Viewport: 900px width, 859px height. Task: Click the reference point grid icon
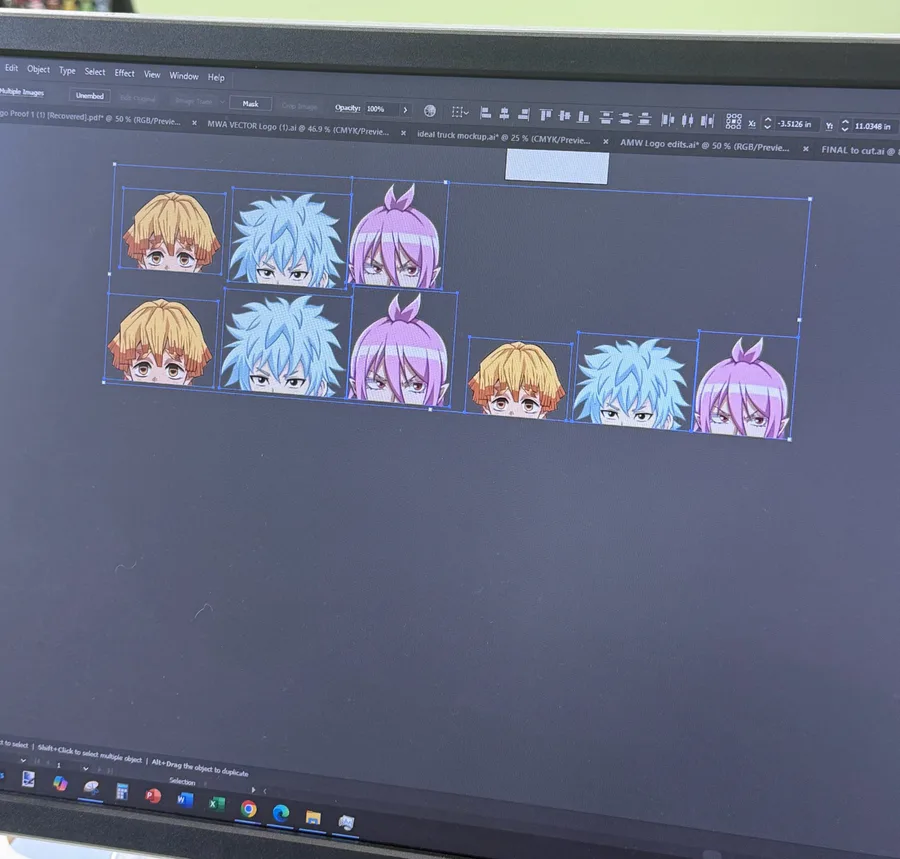[734, 121]
